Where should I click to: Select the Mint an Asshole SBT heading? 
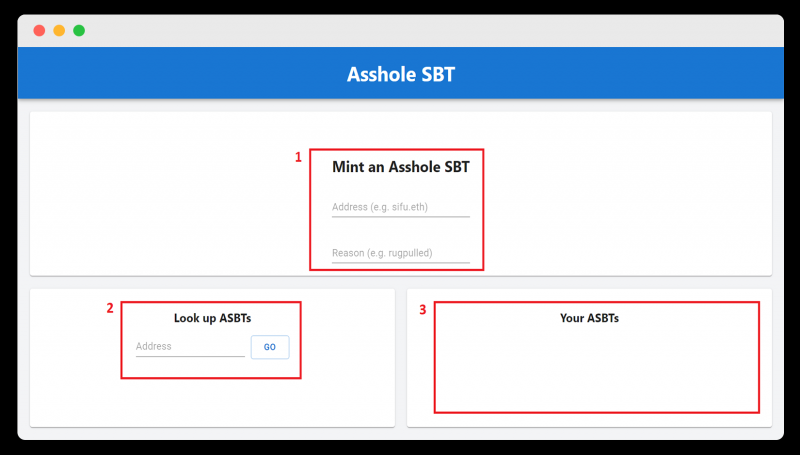tap(401, 167)
